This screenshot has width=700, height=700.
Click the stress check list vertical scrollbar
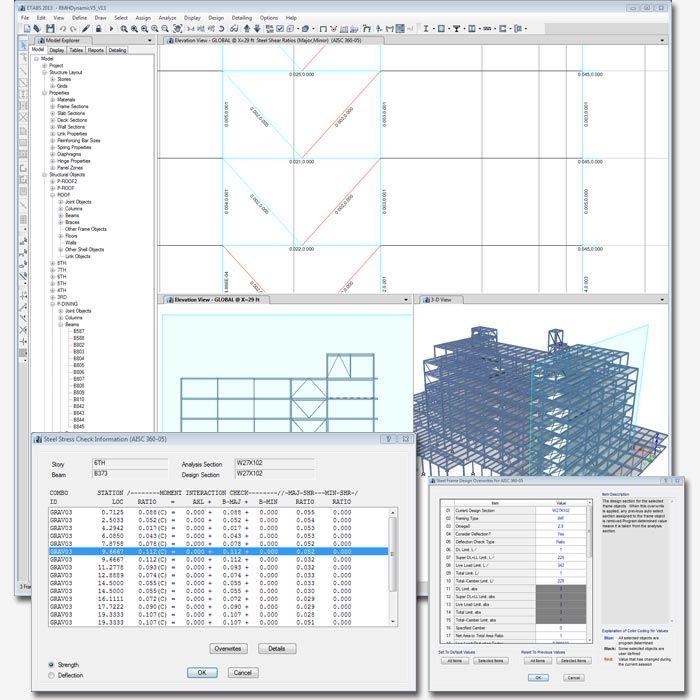(393, 567)
